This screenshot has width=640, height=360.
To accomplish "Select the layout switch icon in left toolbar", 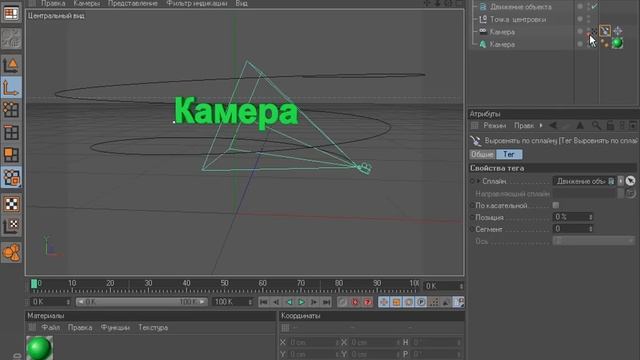I will [x=11, y=13].
